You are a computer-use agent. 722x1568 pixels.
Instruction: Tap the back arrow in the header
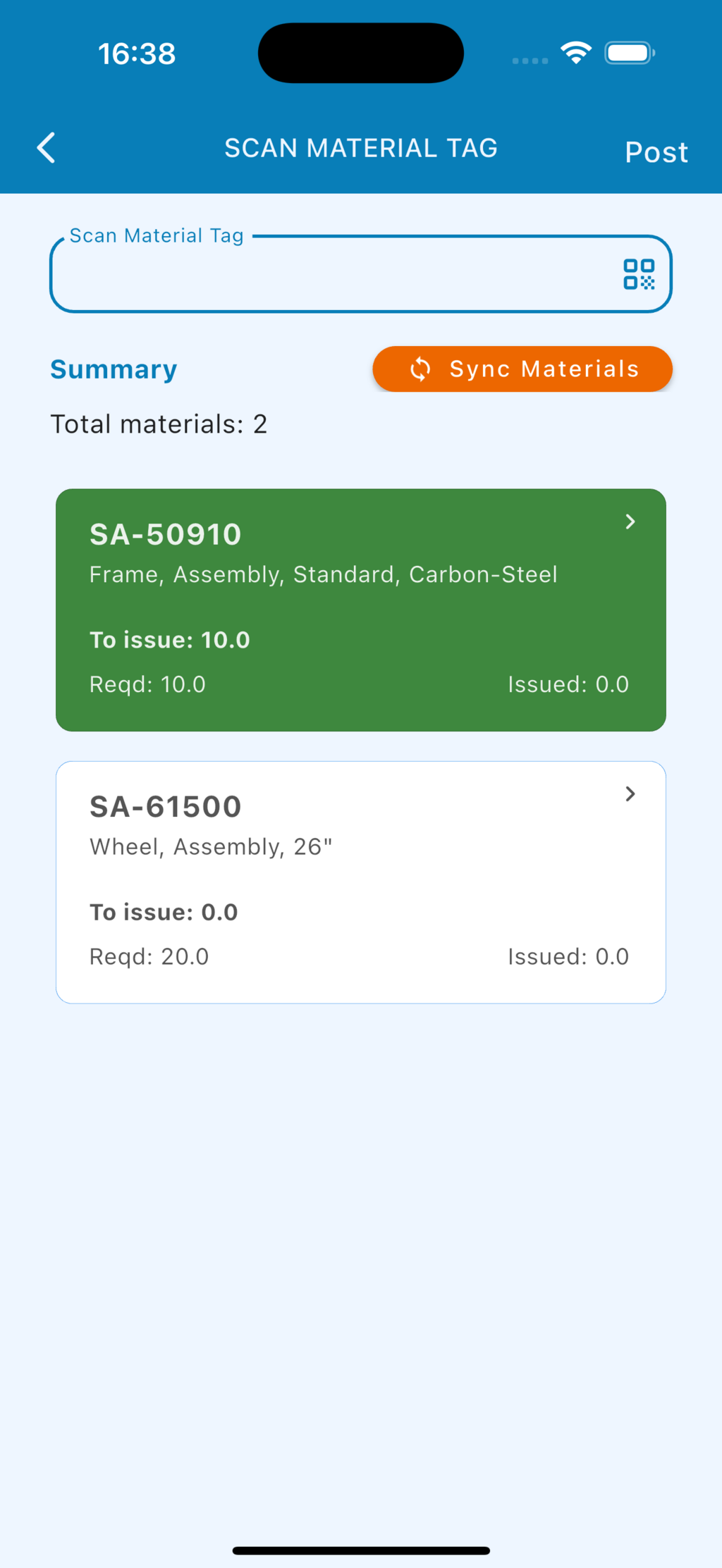[x=47, y=148]
